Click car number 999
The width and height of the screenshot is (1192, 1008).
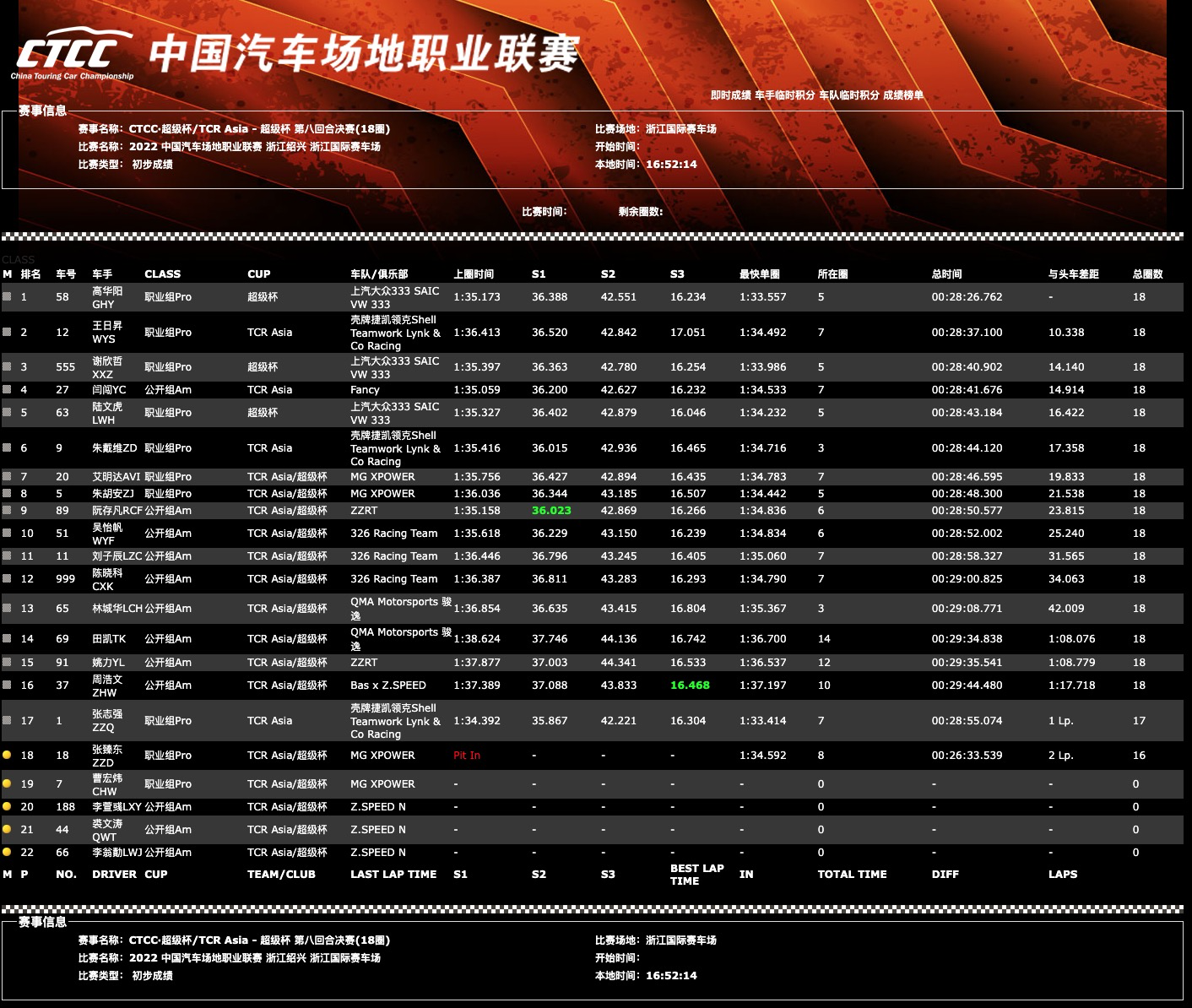click(66, 579)
